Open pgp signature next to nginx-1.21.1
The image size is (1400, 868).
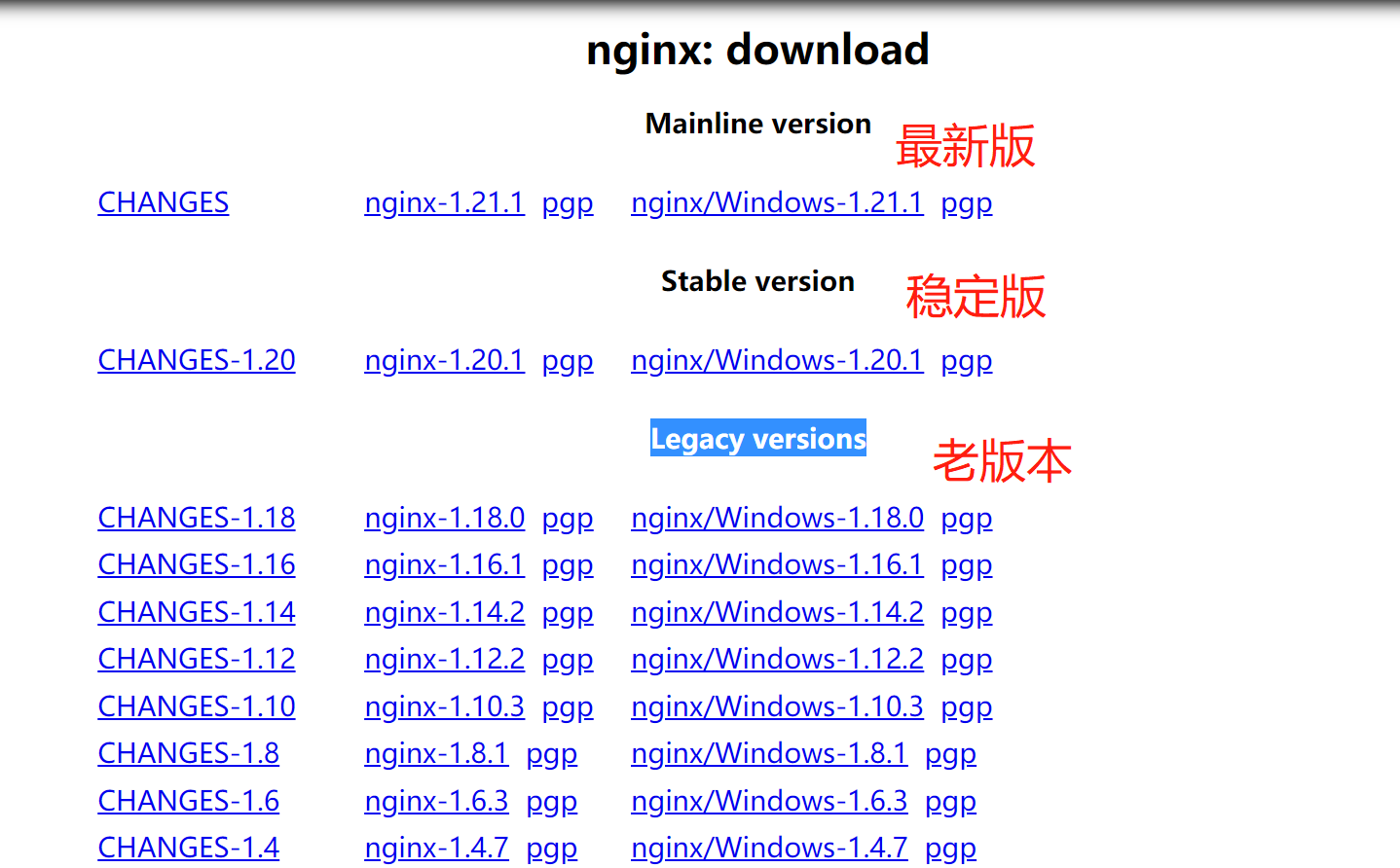click(568, 202)
